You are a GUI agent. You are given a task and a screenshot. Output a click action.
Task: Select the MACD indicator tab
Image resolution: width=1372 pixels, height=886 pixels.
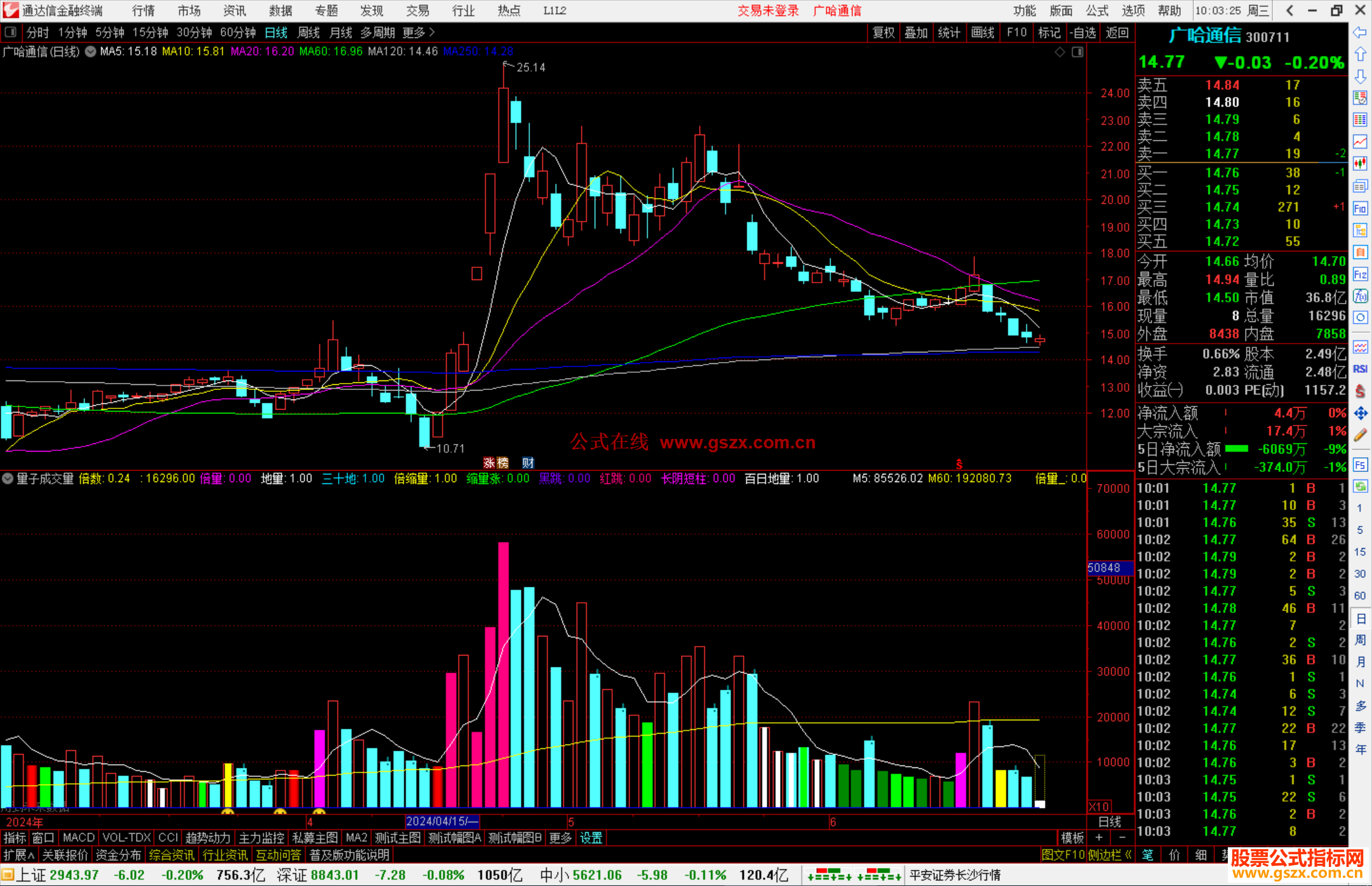78,838
